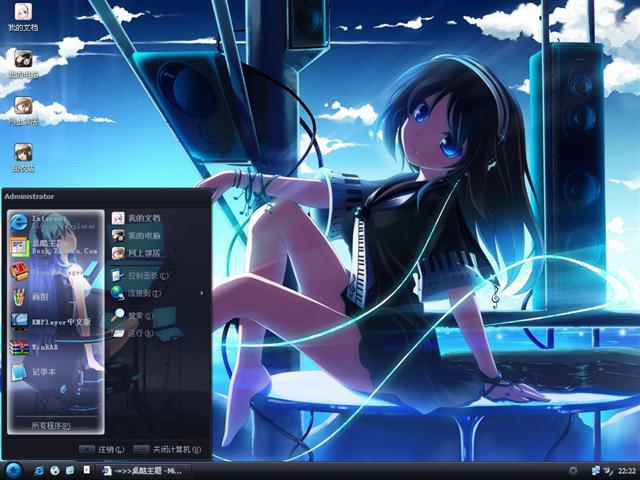Click the Start orb button
This screenshot has height=480, width=640.
(x=13, y=471)
